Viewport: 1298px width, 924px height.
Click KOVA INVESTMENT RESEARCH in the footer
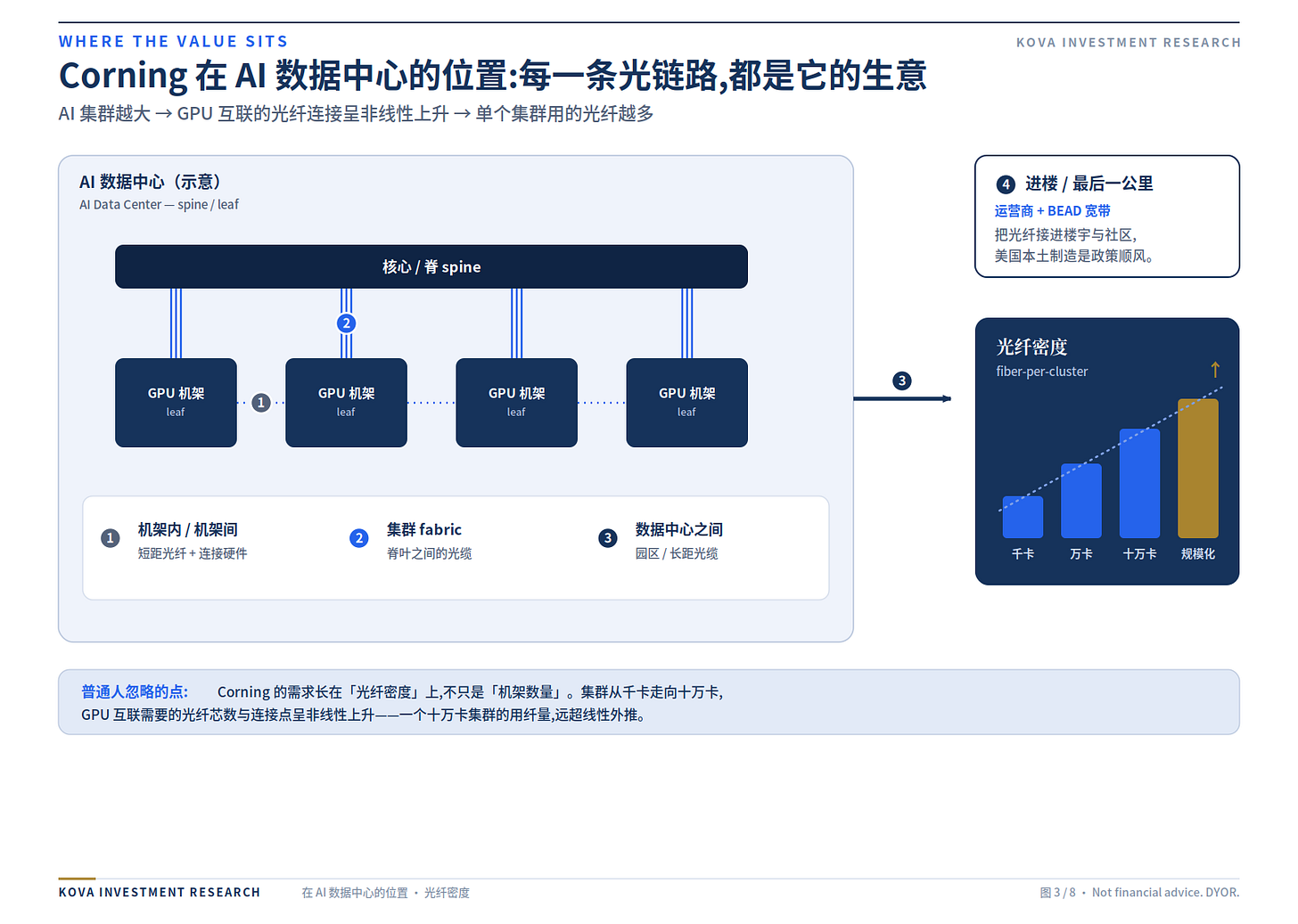160,892
